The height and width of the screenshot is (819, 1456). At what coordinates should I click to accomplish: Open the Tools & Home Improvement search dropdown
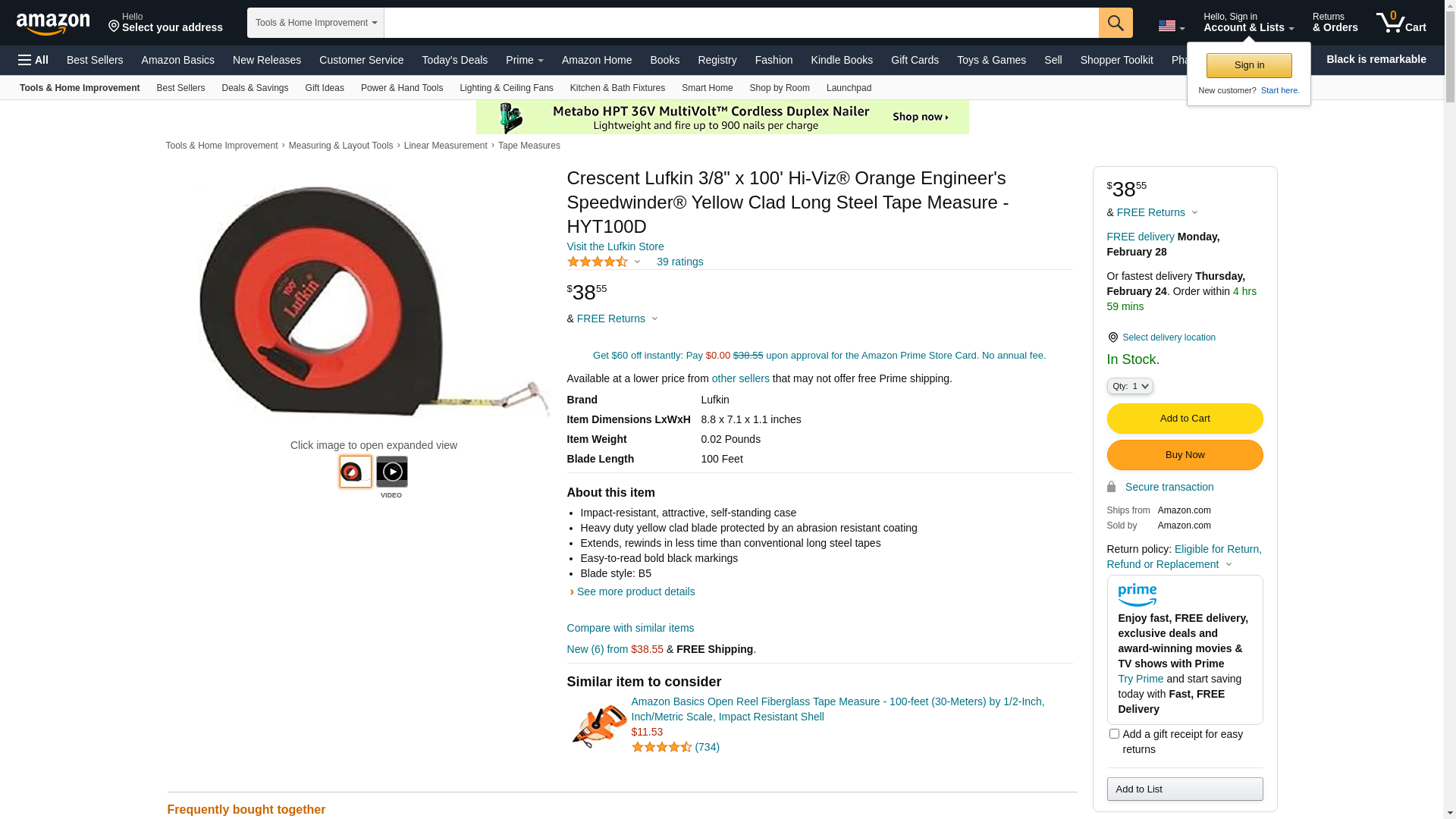click(x=315, y=23)
